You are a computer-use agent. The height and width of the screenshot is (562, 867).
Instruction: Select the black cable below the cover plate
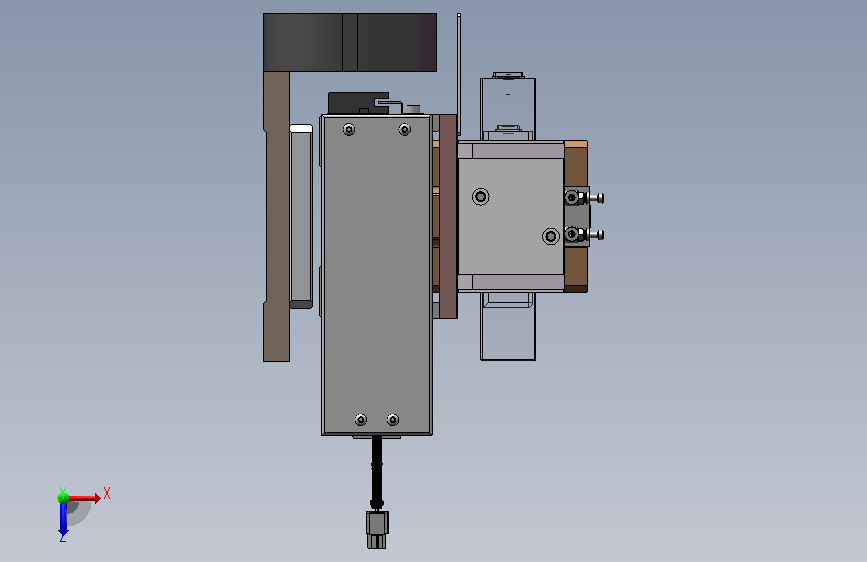tap(377, 472)
